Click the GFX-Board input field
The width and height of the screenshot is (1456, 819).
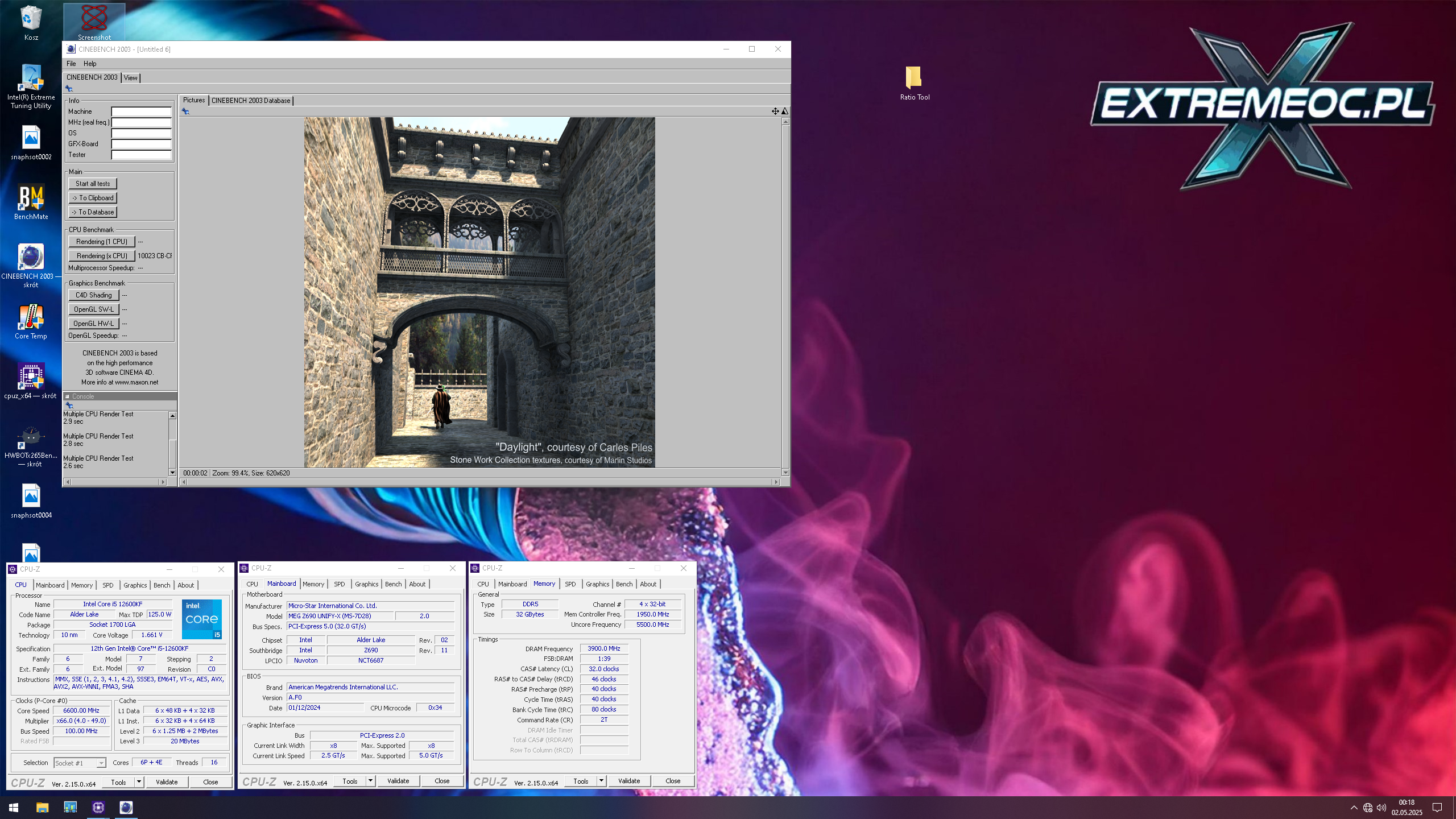tap(141, 144)
